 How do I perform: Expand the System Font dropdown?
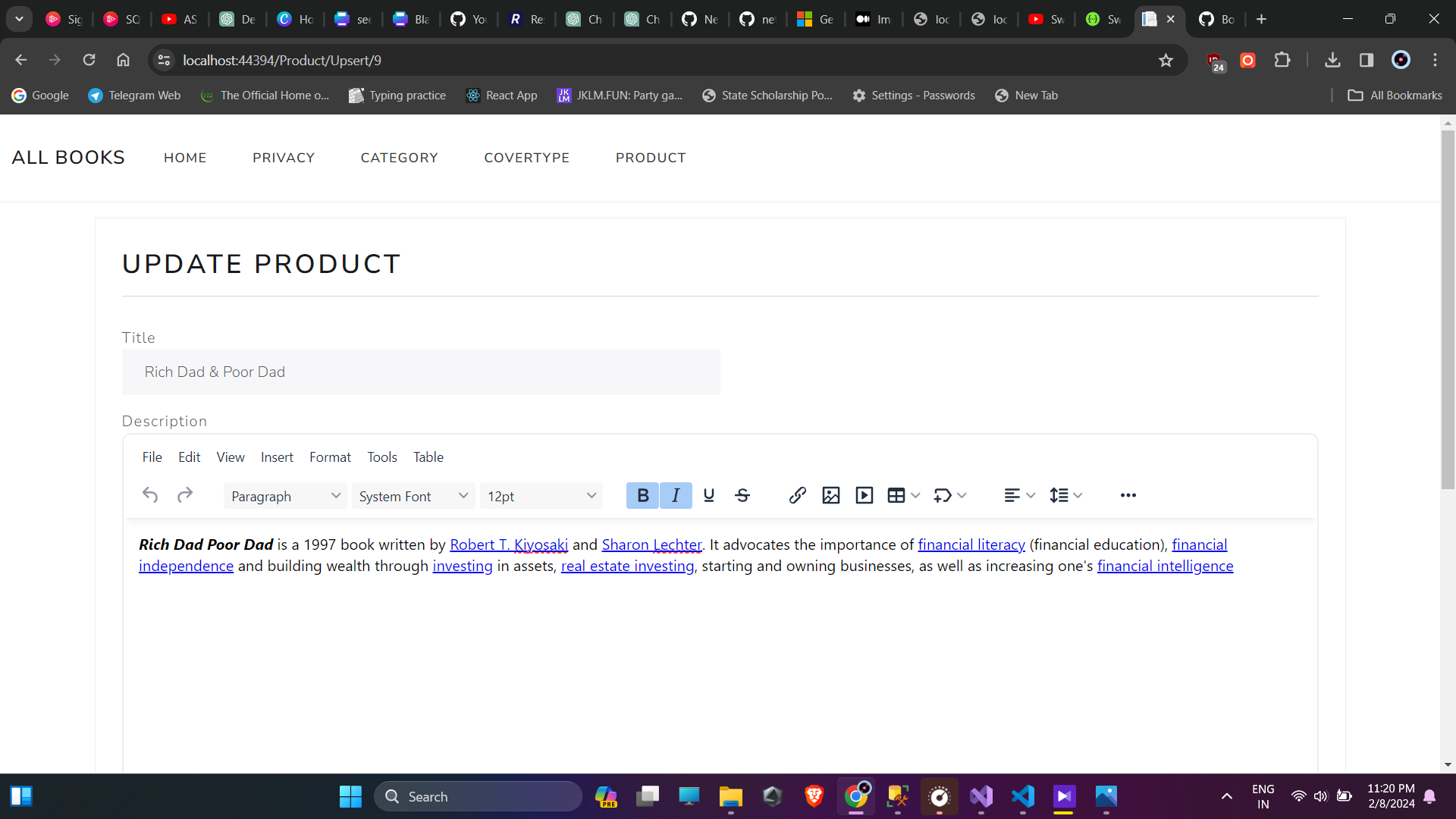413,496
